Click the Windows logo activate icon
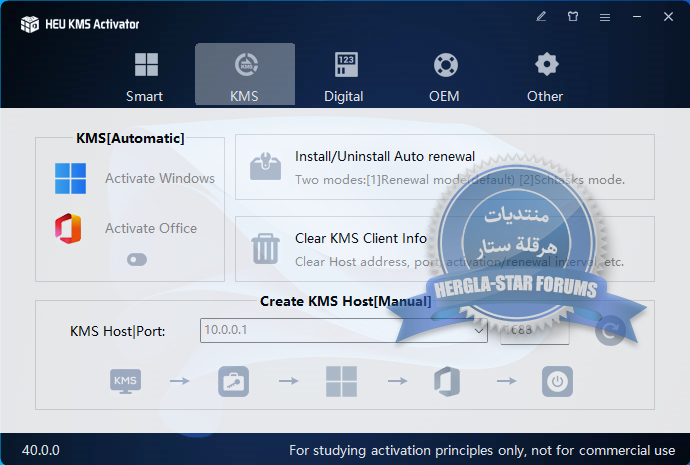This screenshot has width=690, height=465. click(70, 179)
